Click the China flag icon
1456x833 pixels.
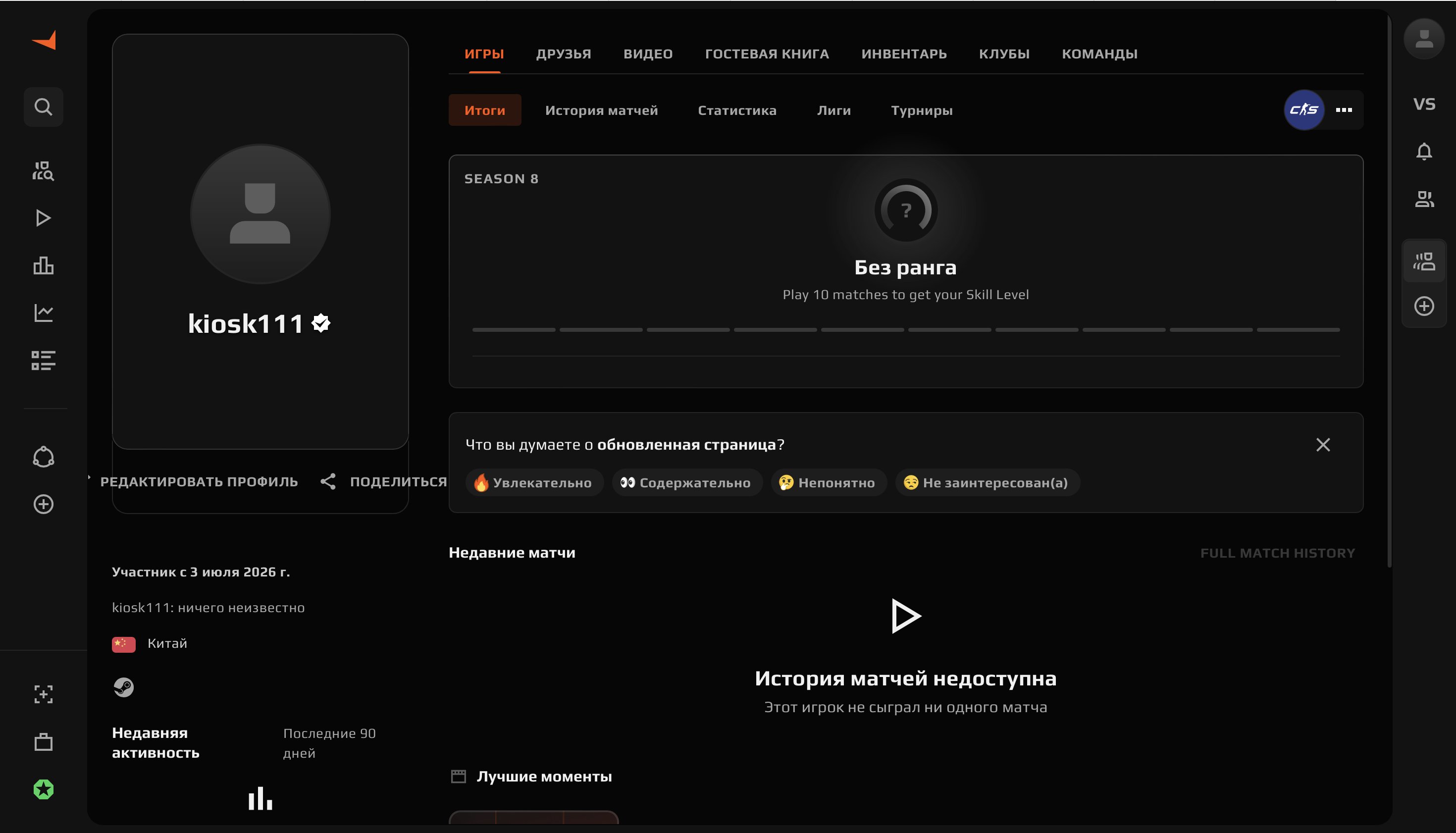coord(124,644)
